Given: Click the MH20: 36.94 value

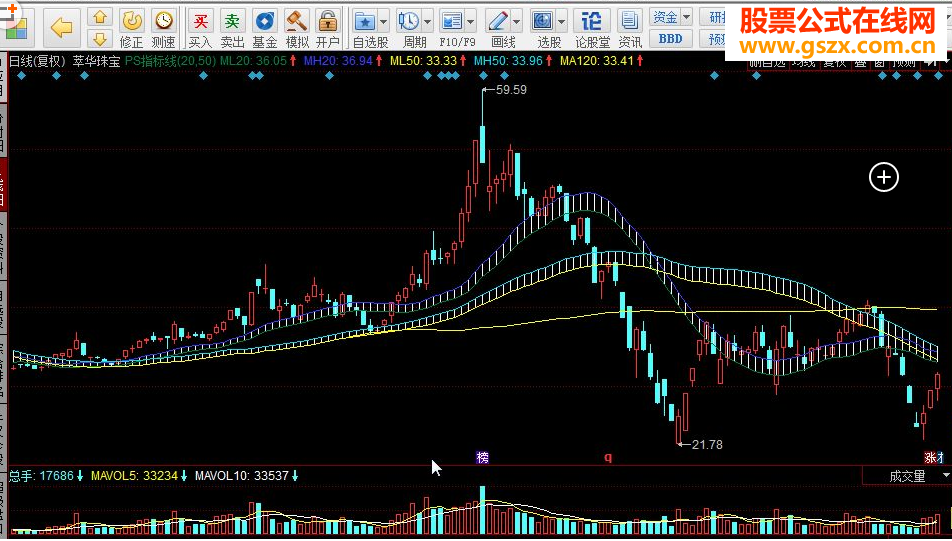Looking at the screenshot, I should [338, 61].
